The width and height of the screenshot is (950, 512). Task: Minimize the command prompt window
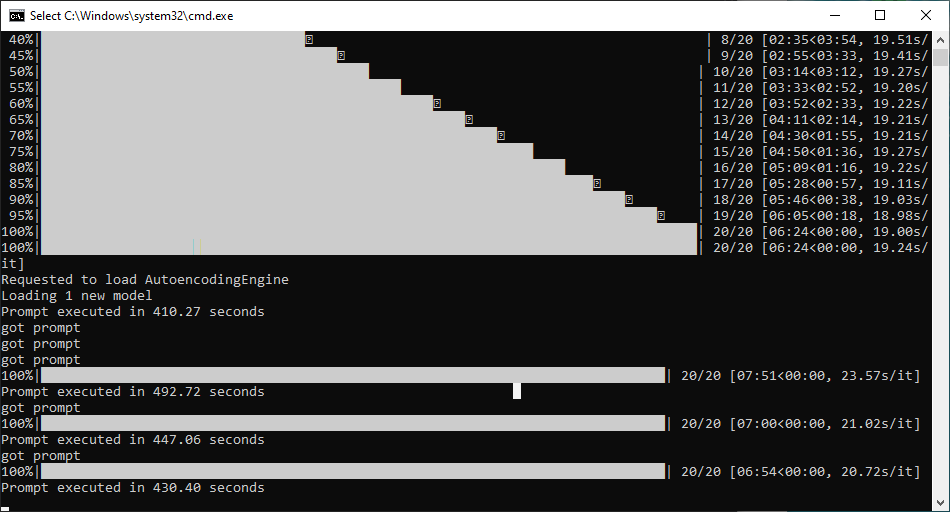point(834,15)
